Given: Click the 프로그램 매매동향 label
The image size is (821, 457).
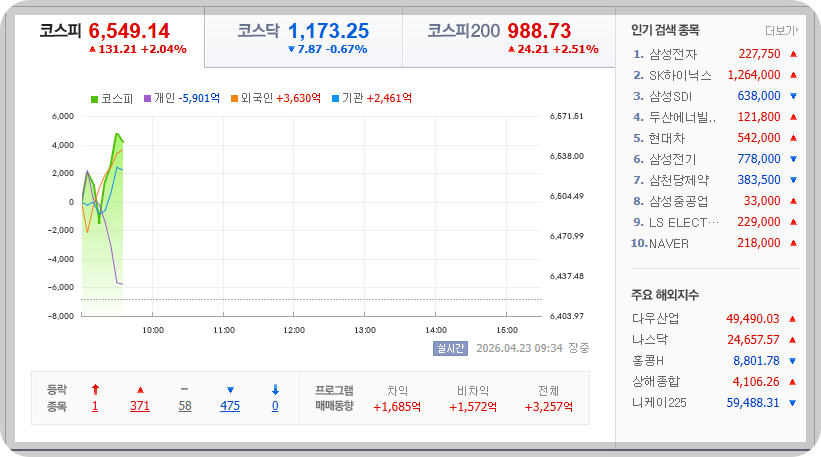Looking at the screenshot, I should (334, 398).
